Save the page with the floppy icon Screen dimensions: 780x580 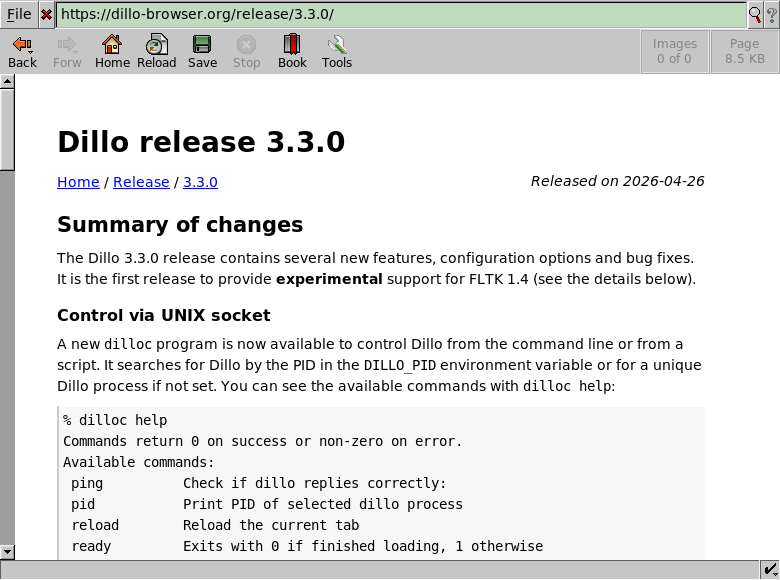[202, 52]
